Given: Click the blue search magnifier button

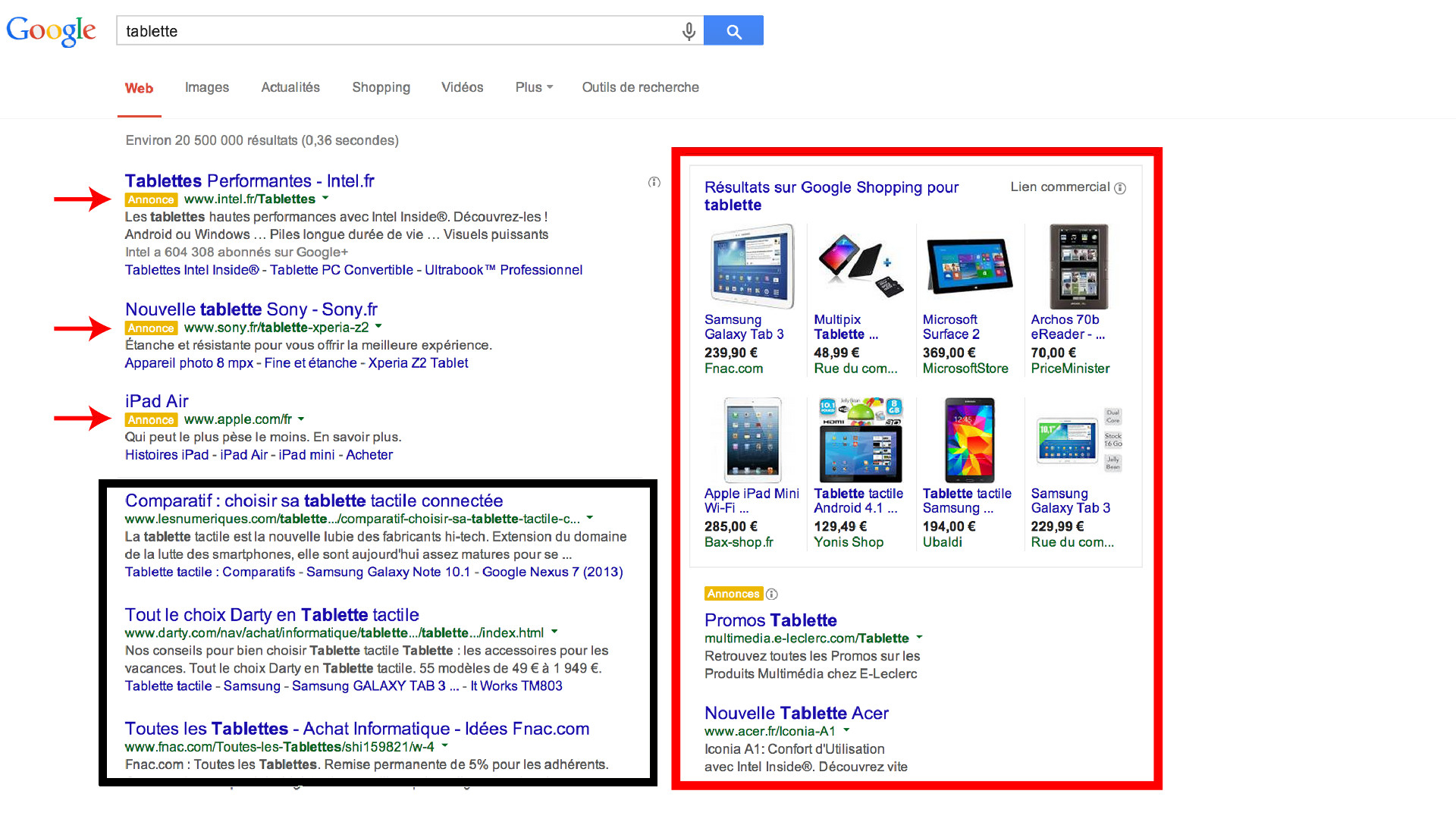Looking at the screenshot, I should [x=733, y=30].
